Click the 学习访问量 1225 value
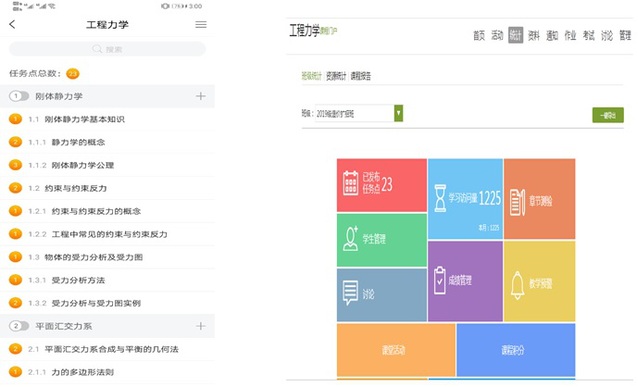This screenshot has height=387, width=638. point(490,198)
